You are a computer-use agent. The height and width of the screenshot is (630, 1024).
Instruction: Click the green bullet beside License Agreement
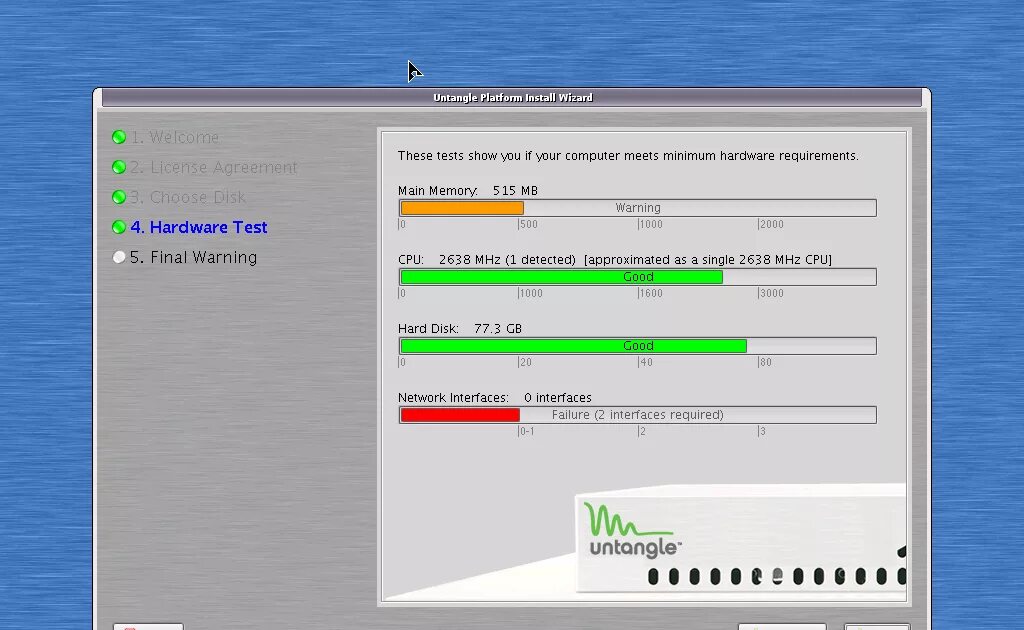(119, 167)
